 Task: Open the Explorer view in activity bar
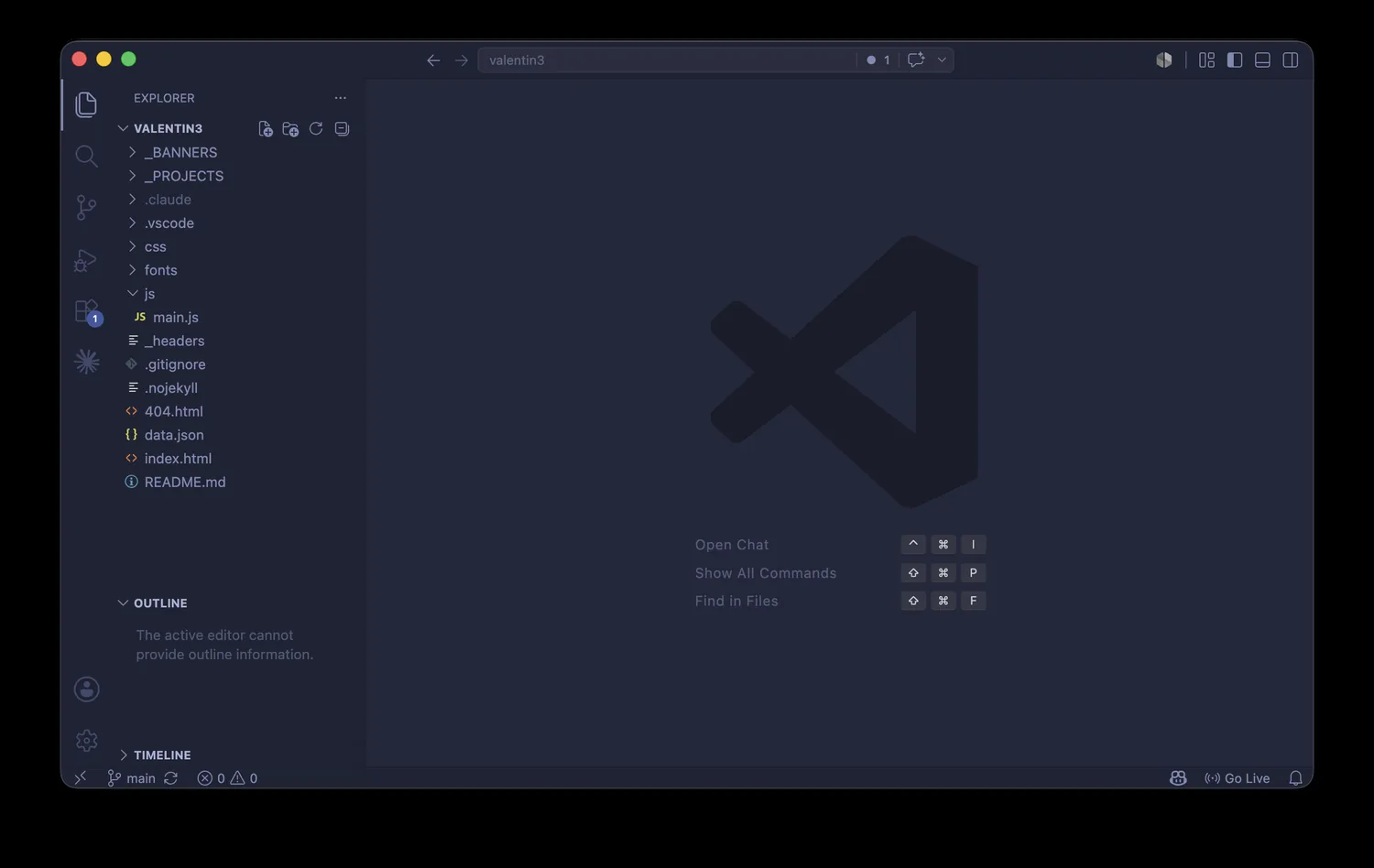86,104
